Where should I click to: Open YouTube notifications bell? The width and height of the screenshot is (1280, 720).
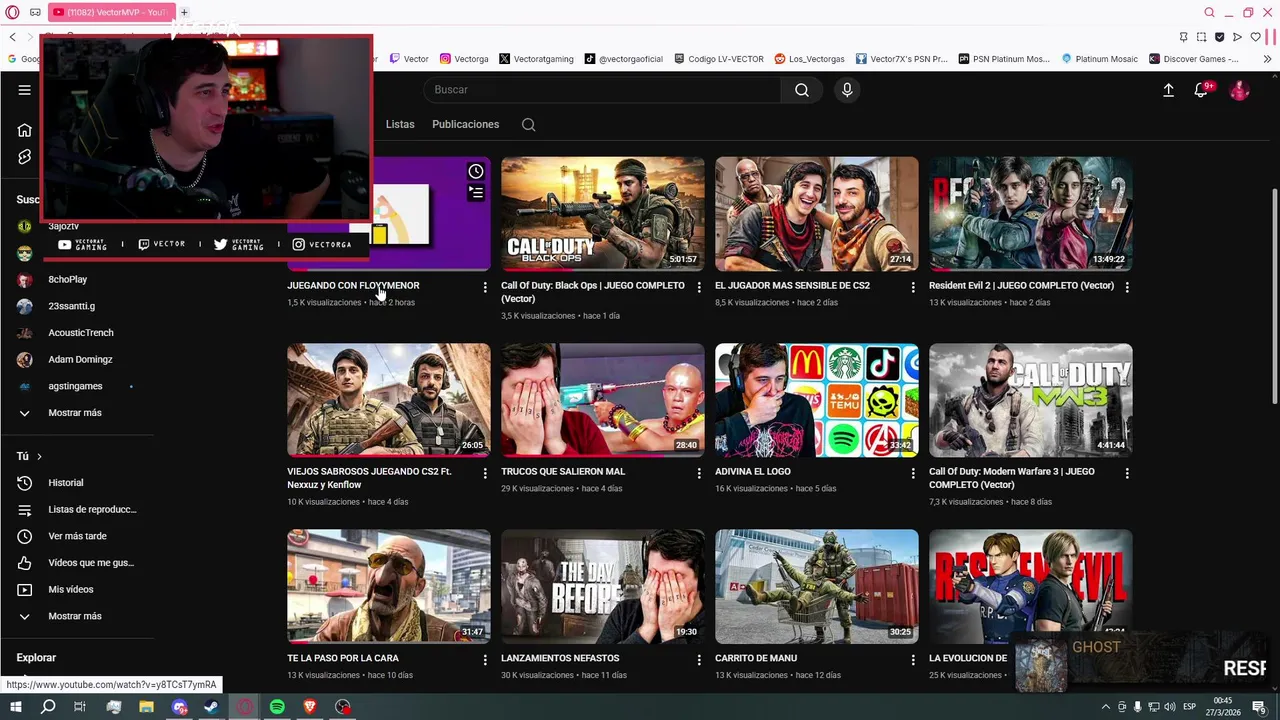pos(1201,90)
